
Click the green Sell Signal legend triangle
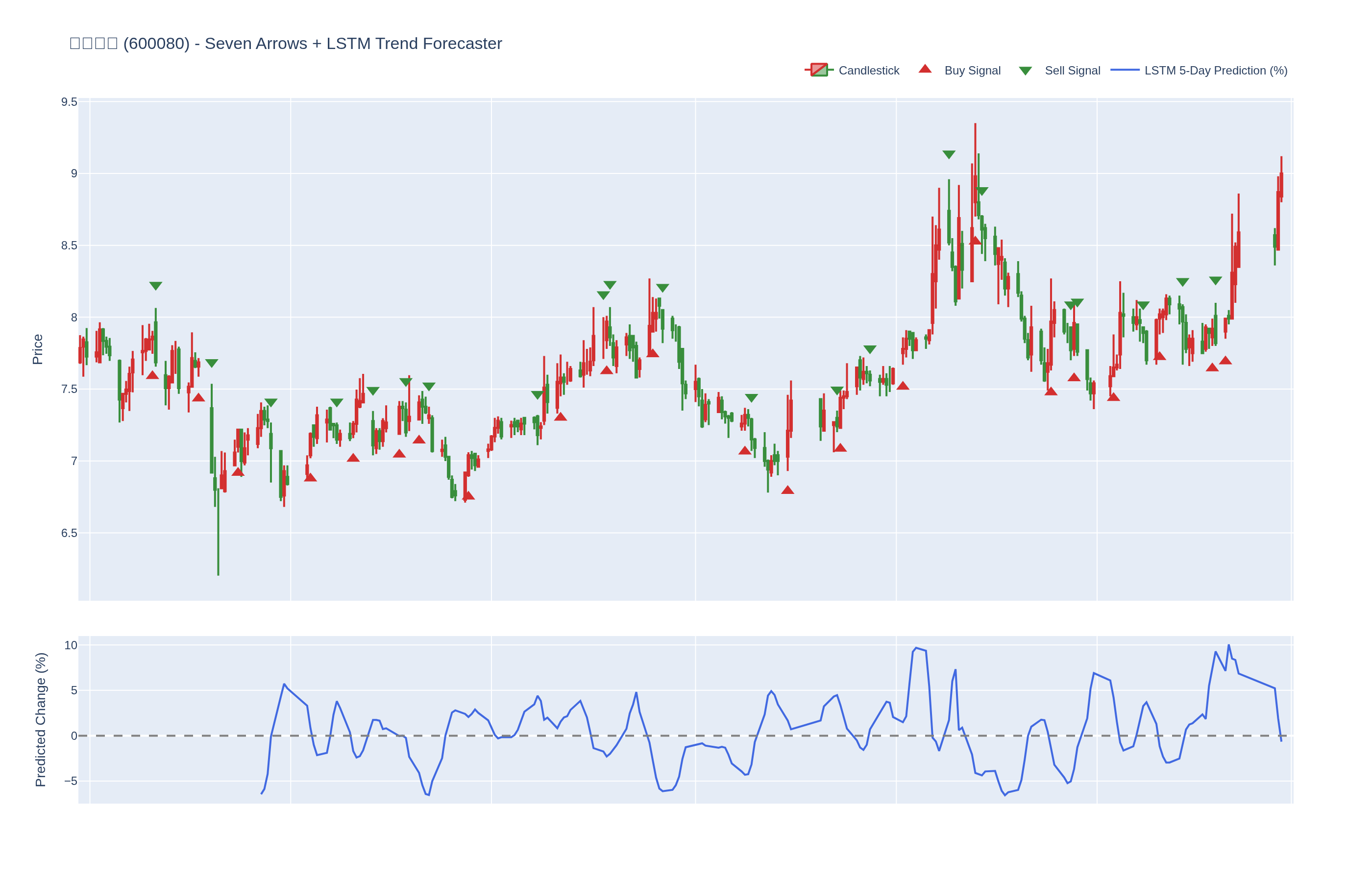pos(1025,71)
